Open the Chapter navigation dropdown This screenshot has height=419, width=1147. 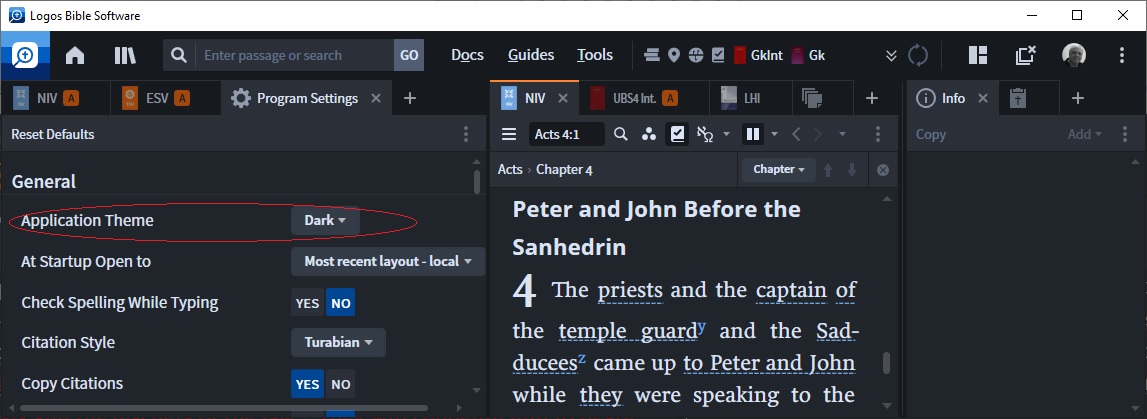778,170
